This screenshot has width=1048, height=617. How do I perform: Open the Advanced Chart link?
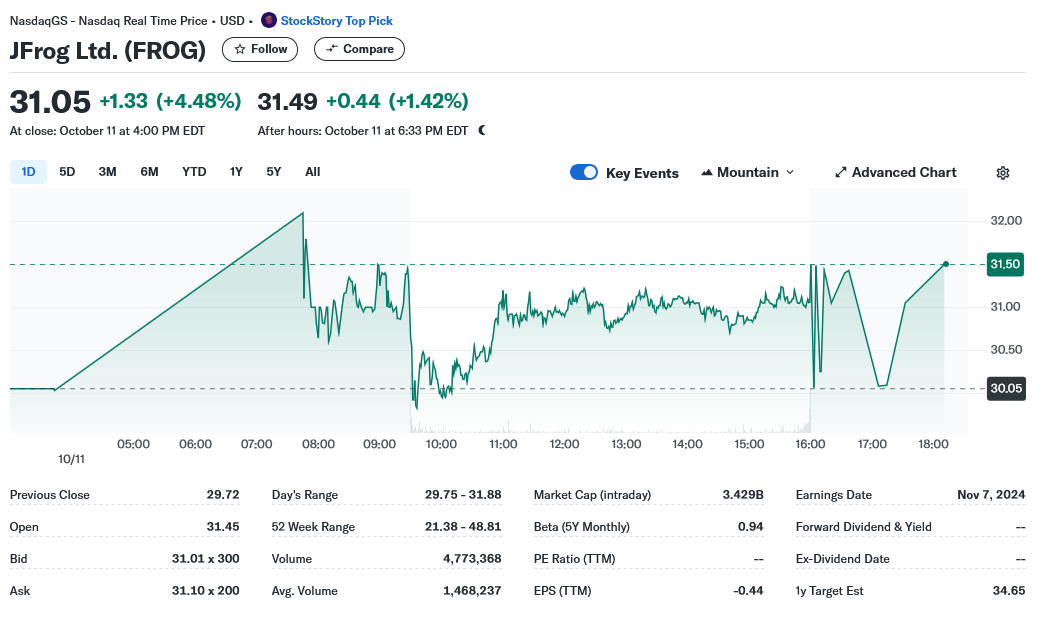tap(896, 172)
